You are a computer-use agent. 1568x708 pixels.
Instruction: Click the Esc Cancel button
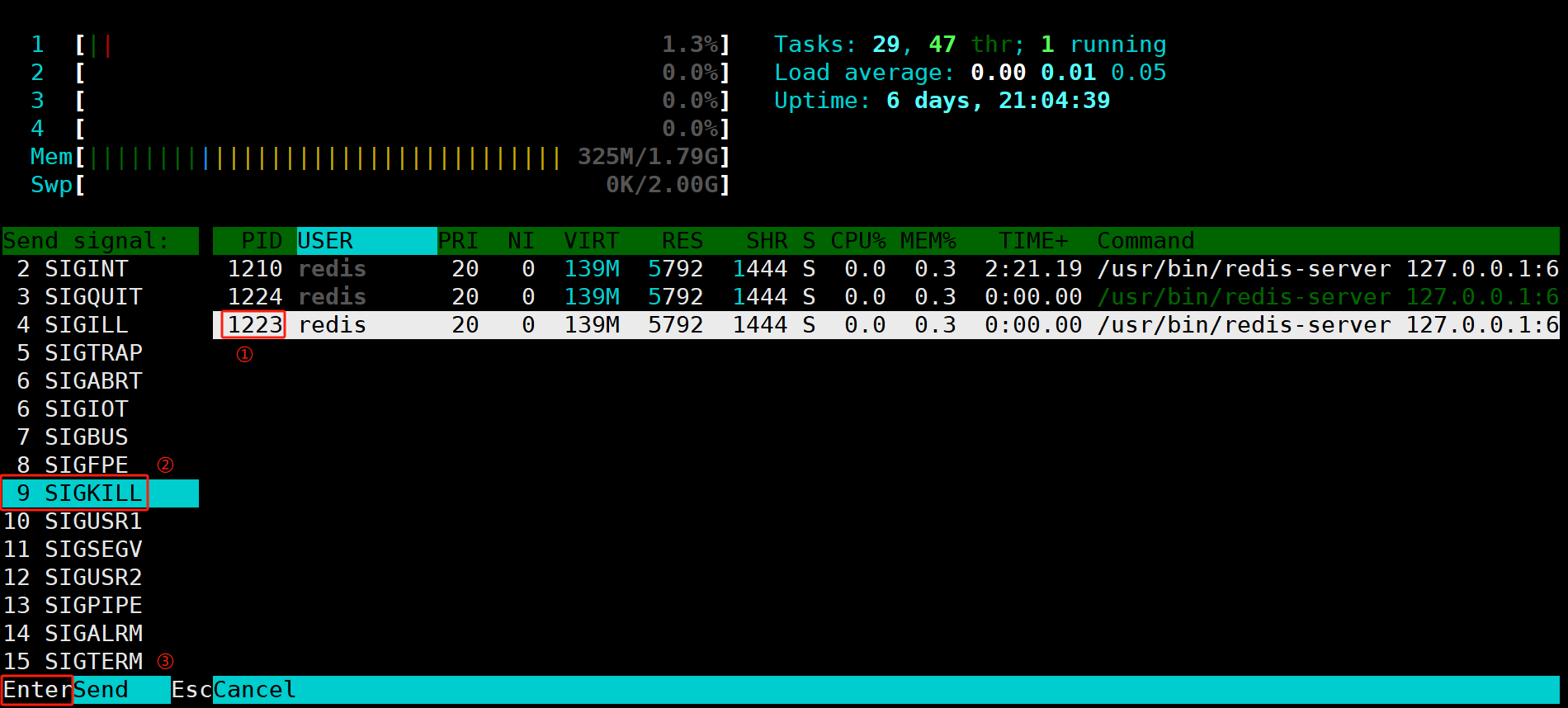[234, 690]
